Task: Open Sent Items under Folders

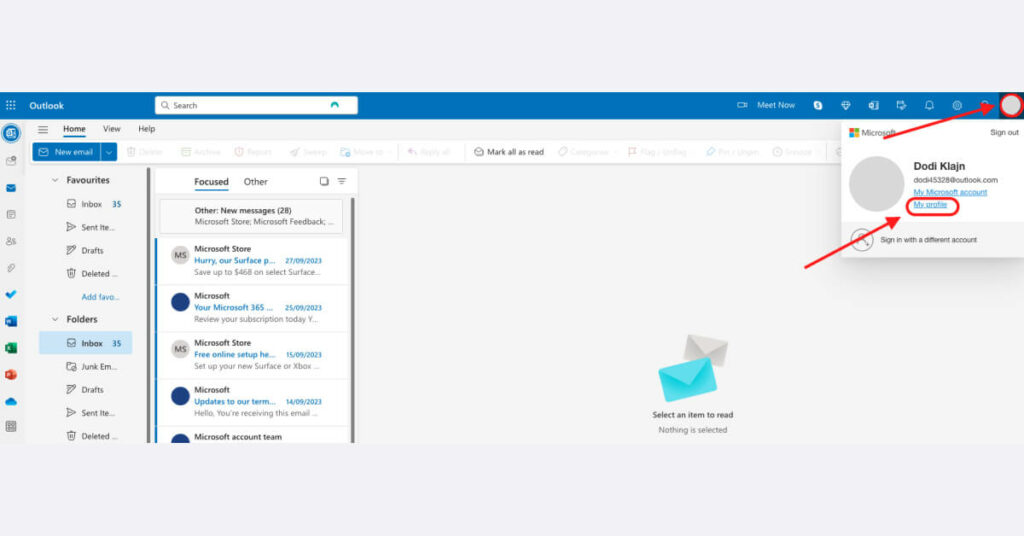Action: [x=91, y=413]
